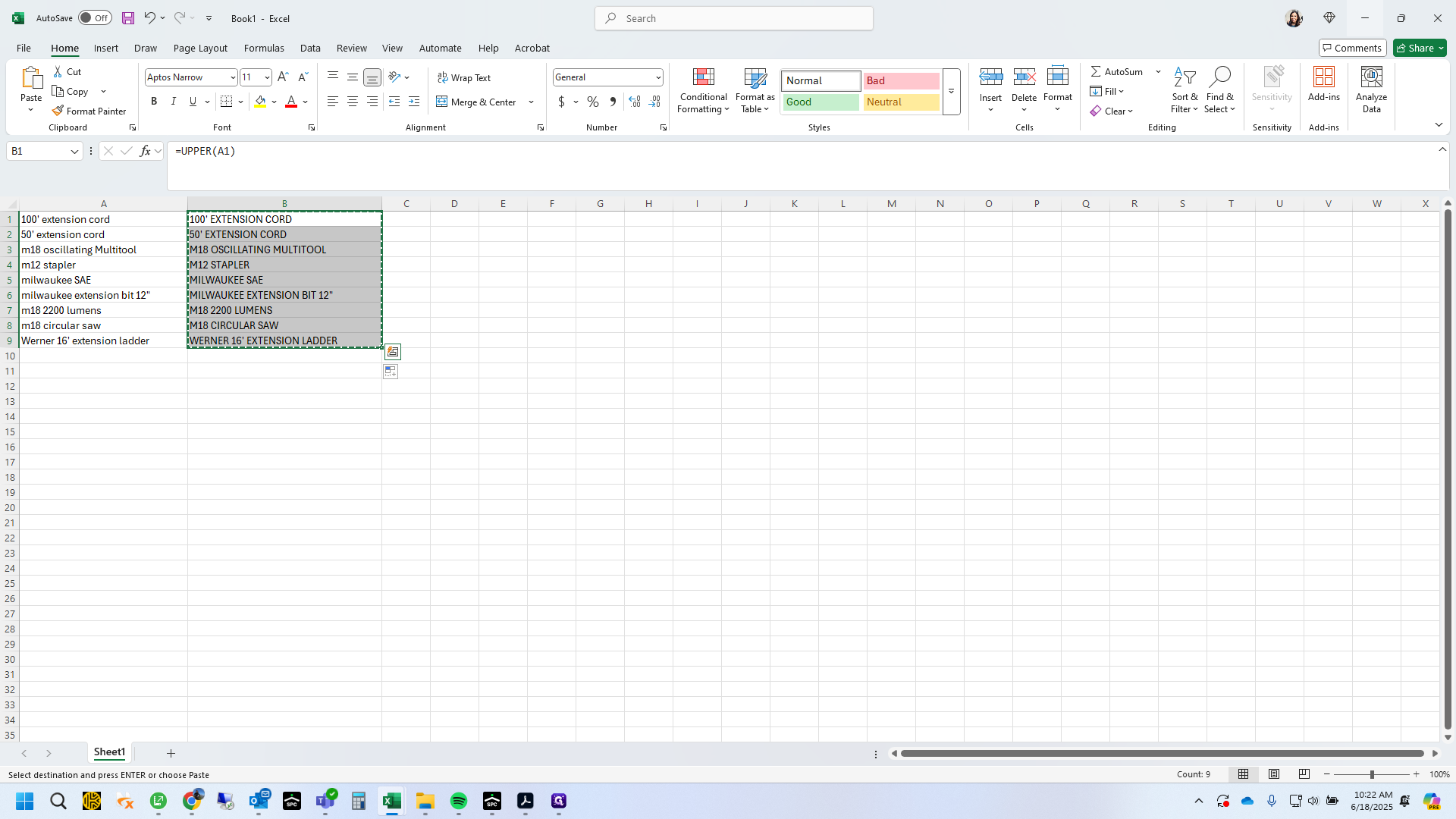The width and height of the screenshot is (1456, 819).
Task: Open the Acrobat tab
Action: tap(532, 48)
